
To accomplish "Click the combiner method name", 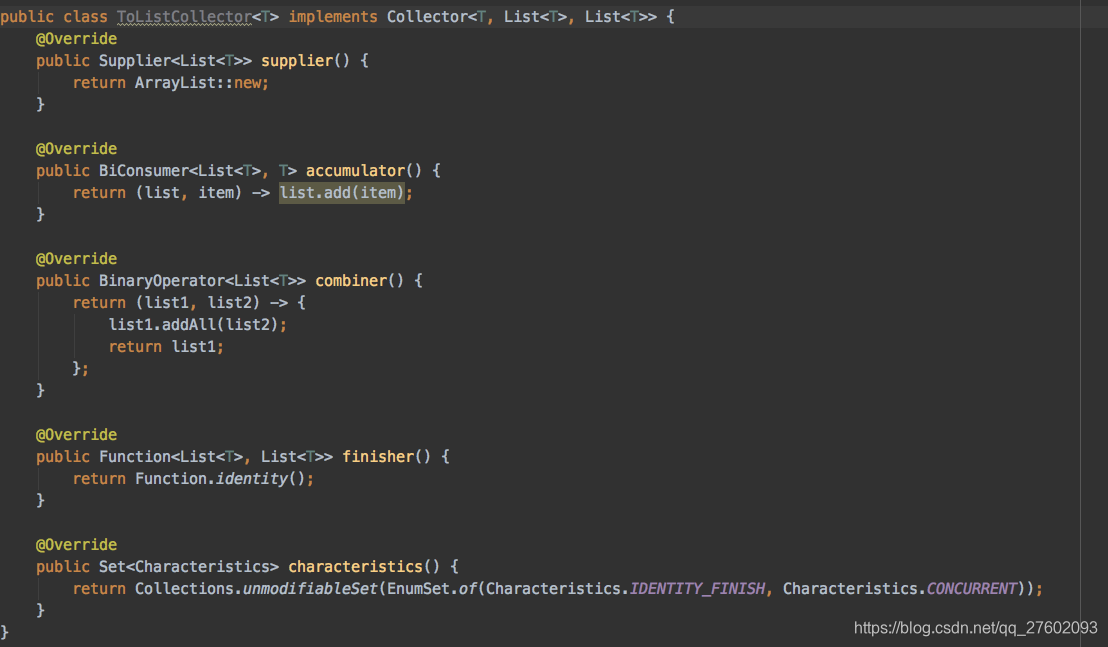I will (351, 280).
